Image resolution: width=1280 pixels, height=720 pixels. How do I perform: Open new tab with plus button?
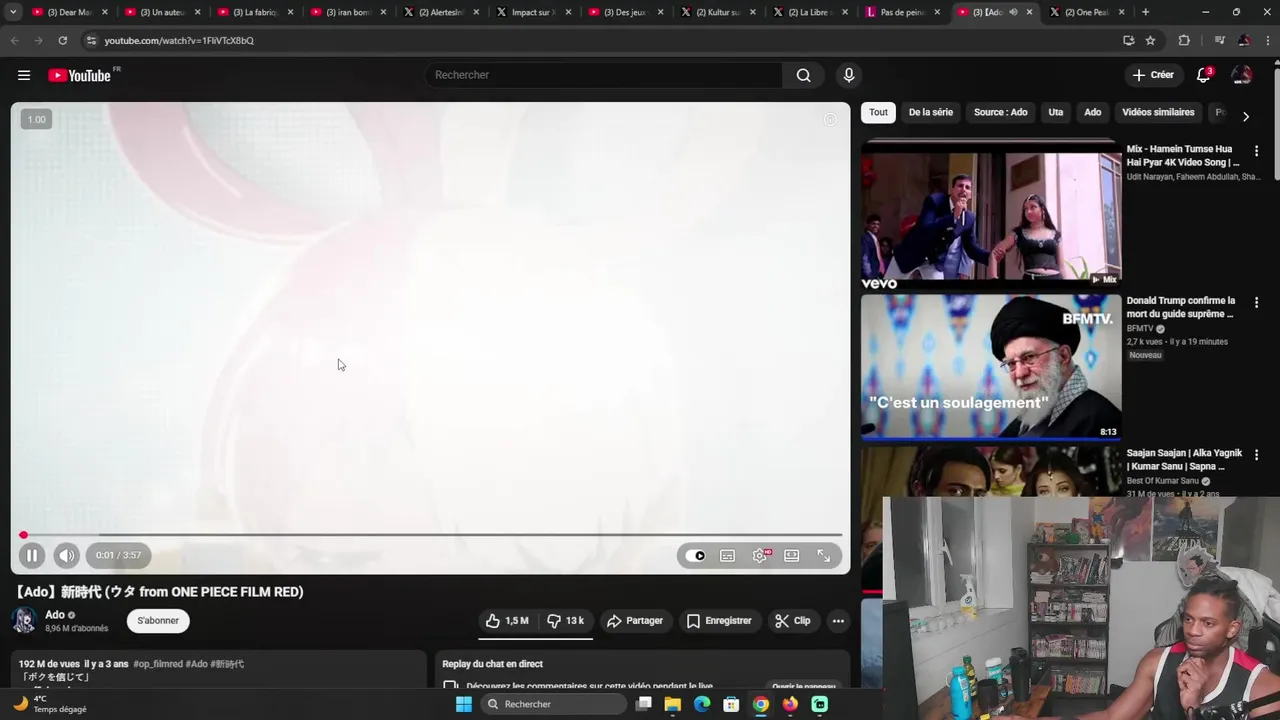pos(1145,12)
